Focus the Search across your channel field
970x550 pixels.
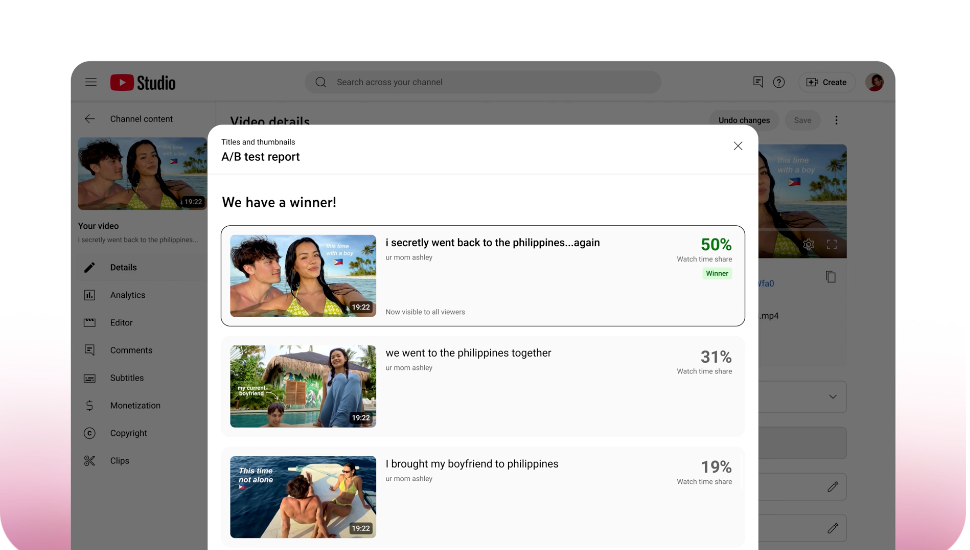point(483,82)
